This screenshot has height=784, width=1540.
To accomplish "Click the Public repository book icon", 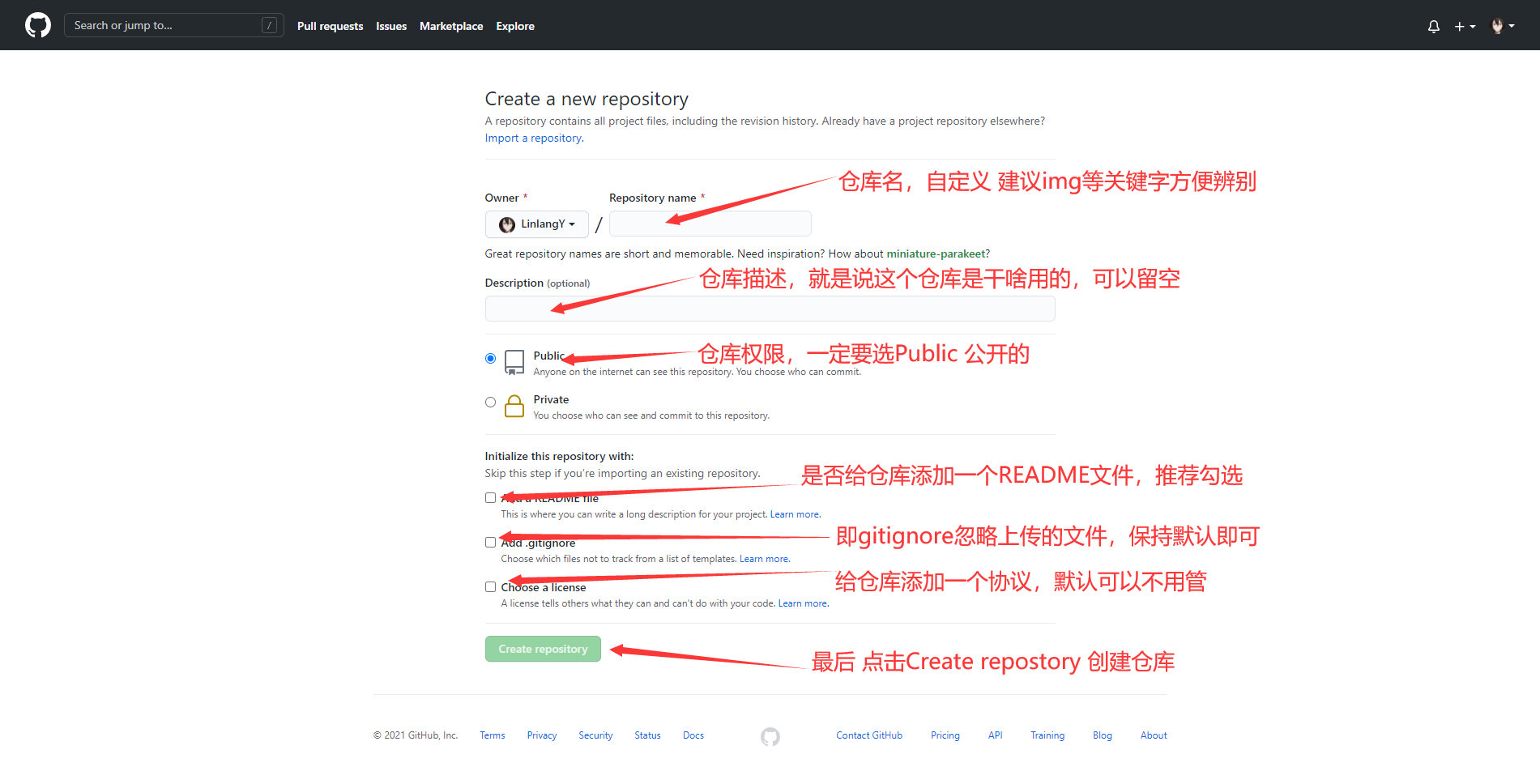I will pyautogui.click(x=514, y=362).
